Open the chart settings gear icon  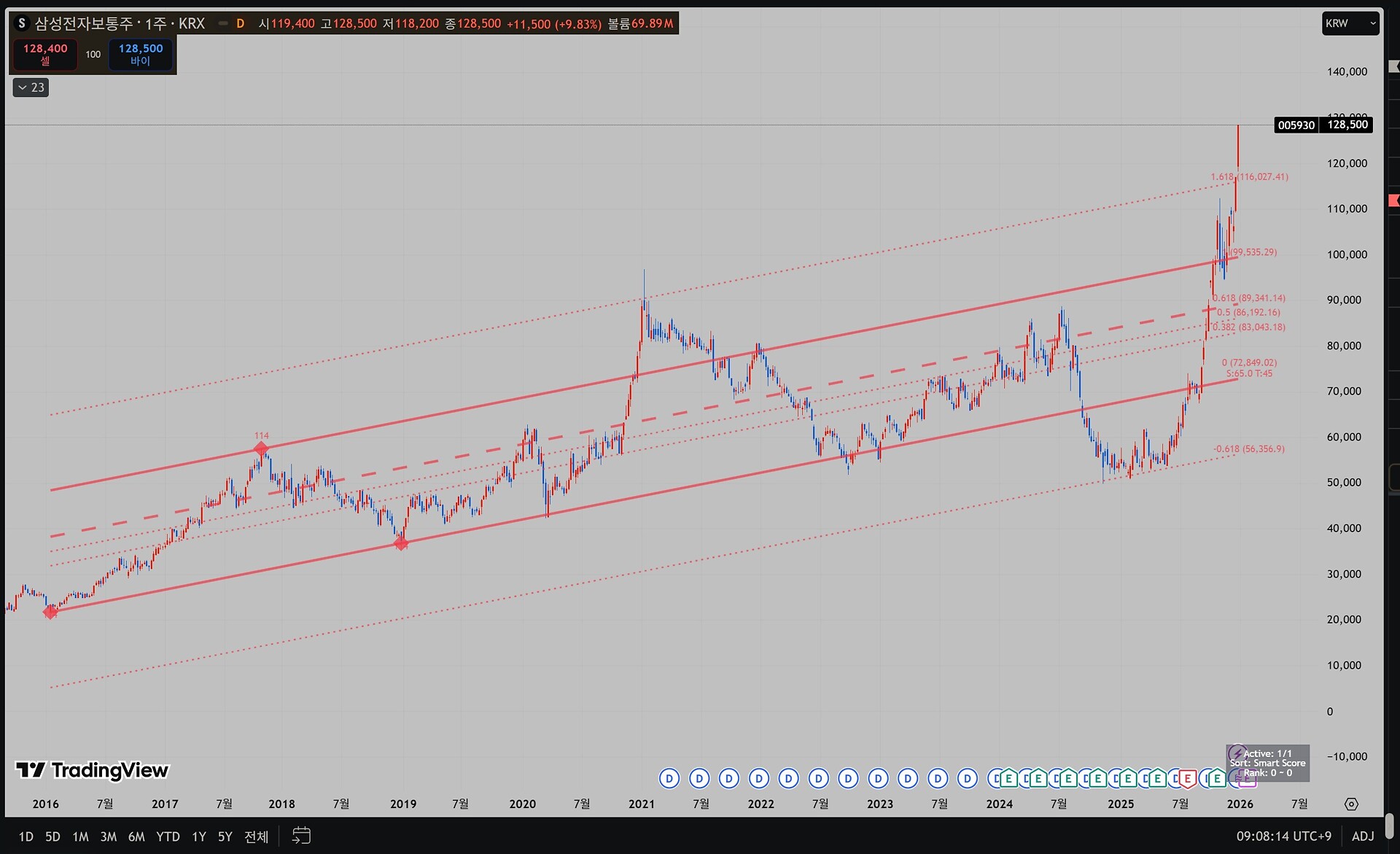[x=1351, y=804]
